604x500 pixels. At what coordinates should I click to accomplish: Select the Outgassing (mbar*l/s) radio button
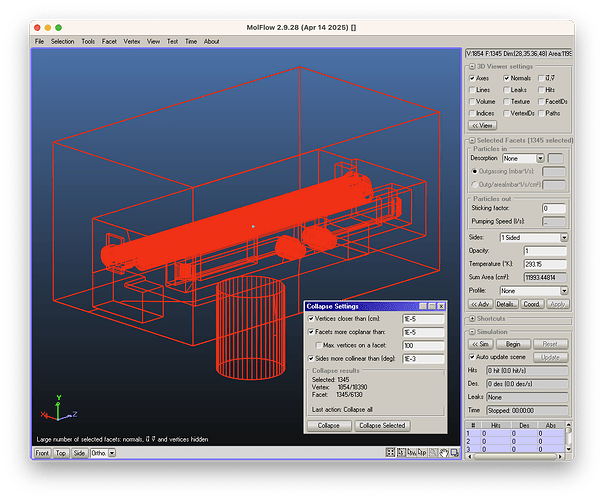point(475,171)
